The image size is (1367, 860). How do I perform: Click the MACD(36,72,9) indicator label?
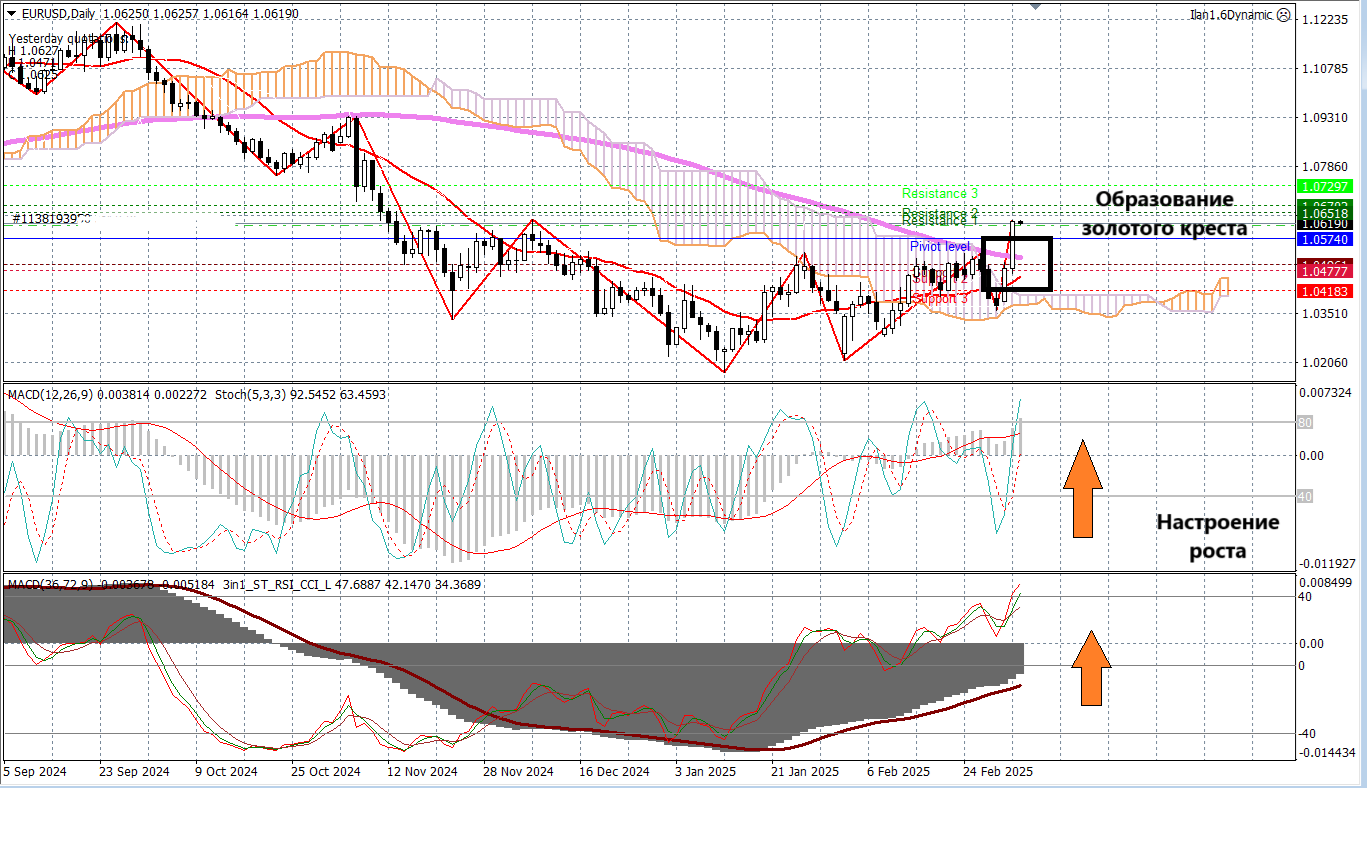50,584
